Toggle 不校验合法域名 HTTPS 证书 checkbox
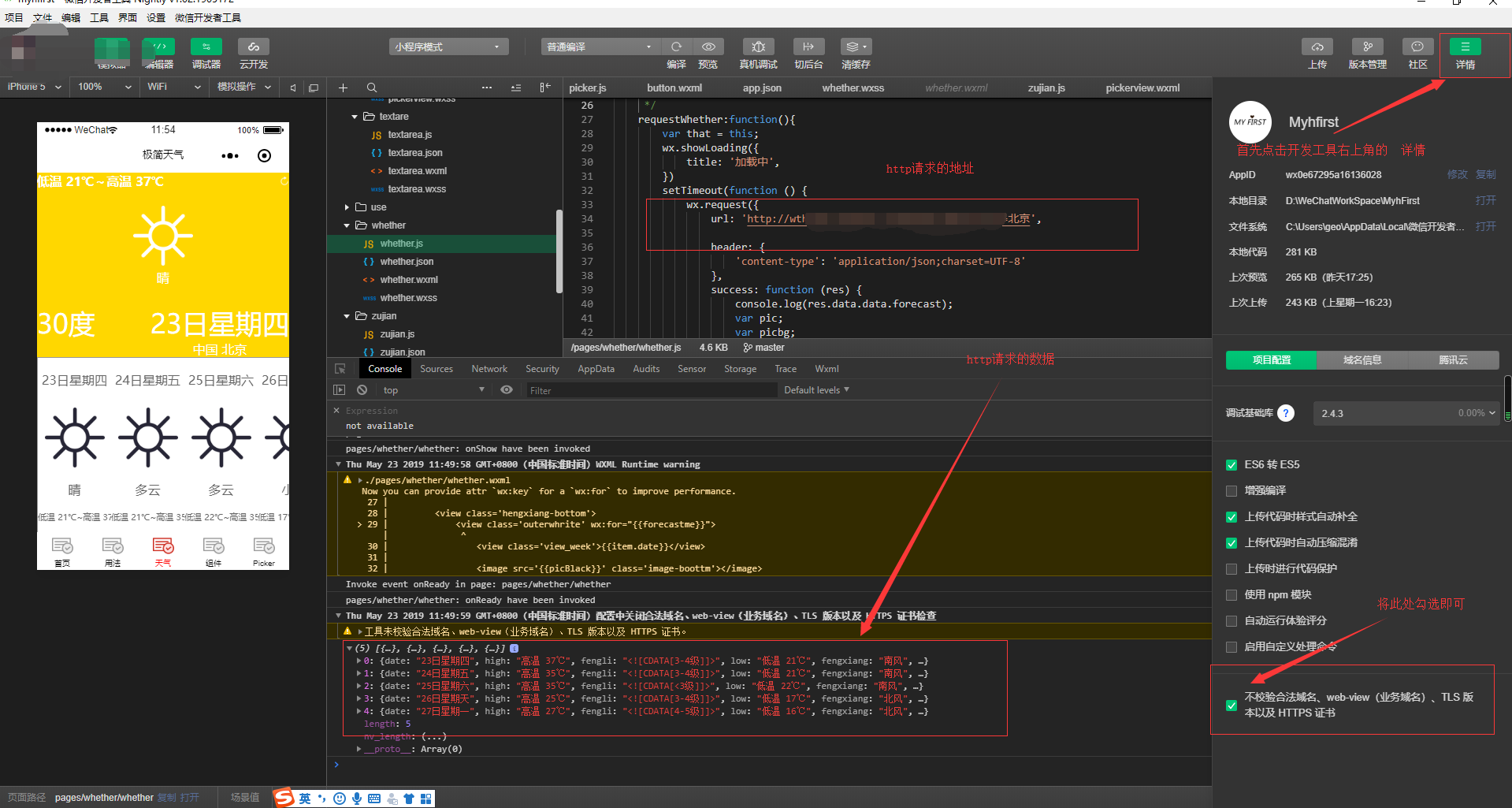The image size is (1512, 808). tap(1232, 706)
